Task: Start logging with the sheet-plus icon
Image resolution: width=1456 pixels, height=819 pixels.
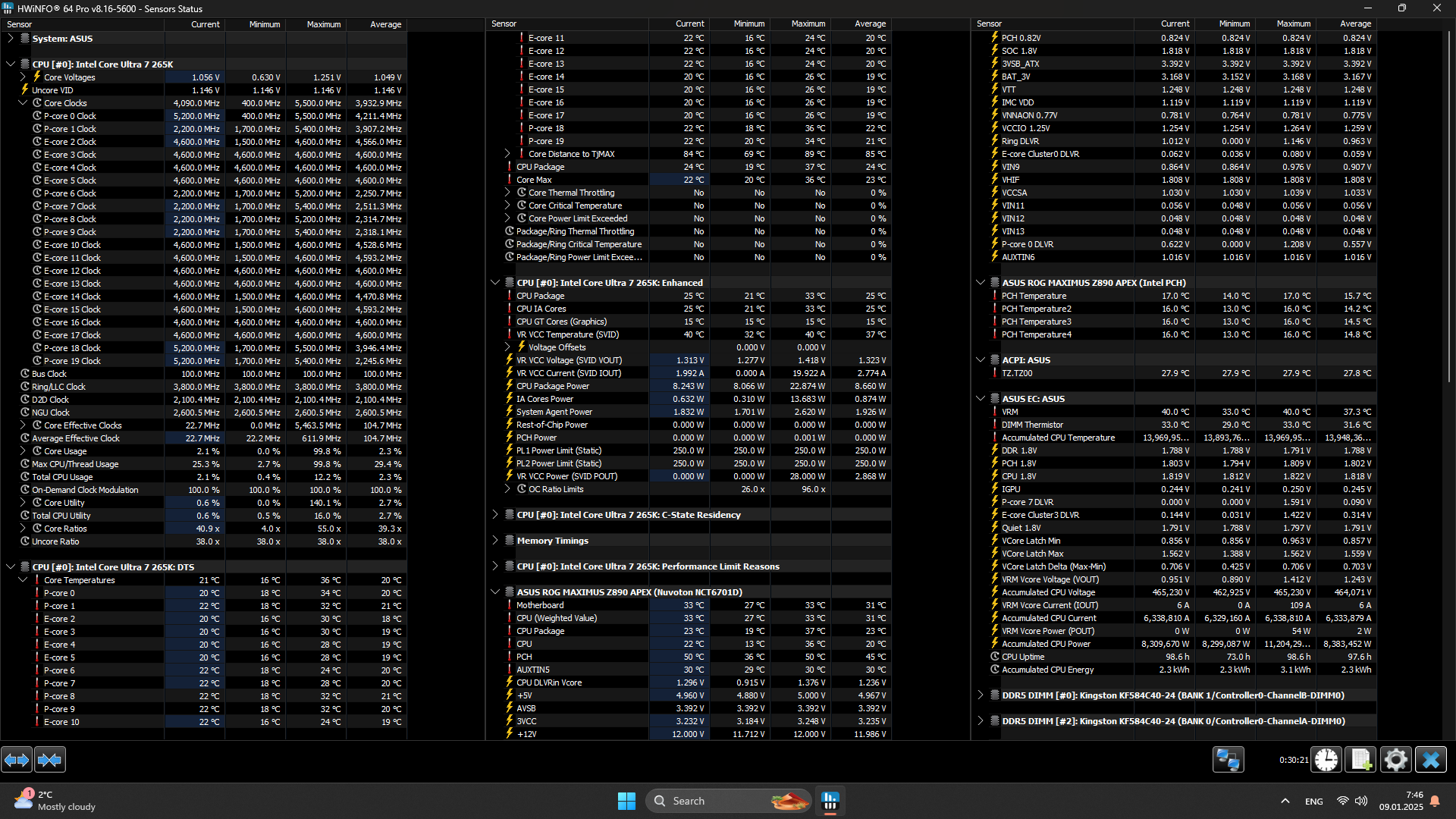Action: click(x=1361, y=759)
